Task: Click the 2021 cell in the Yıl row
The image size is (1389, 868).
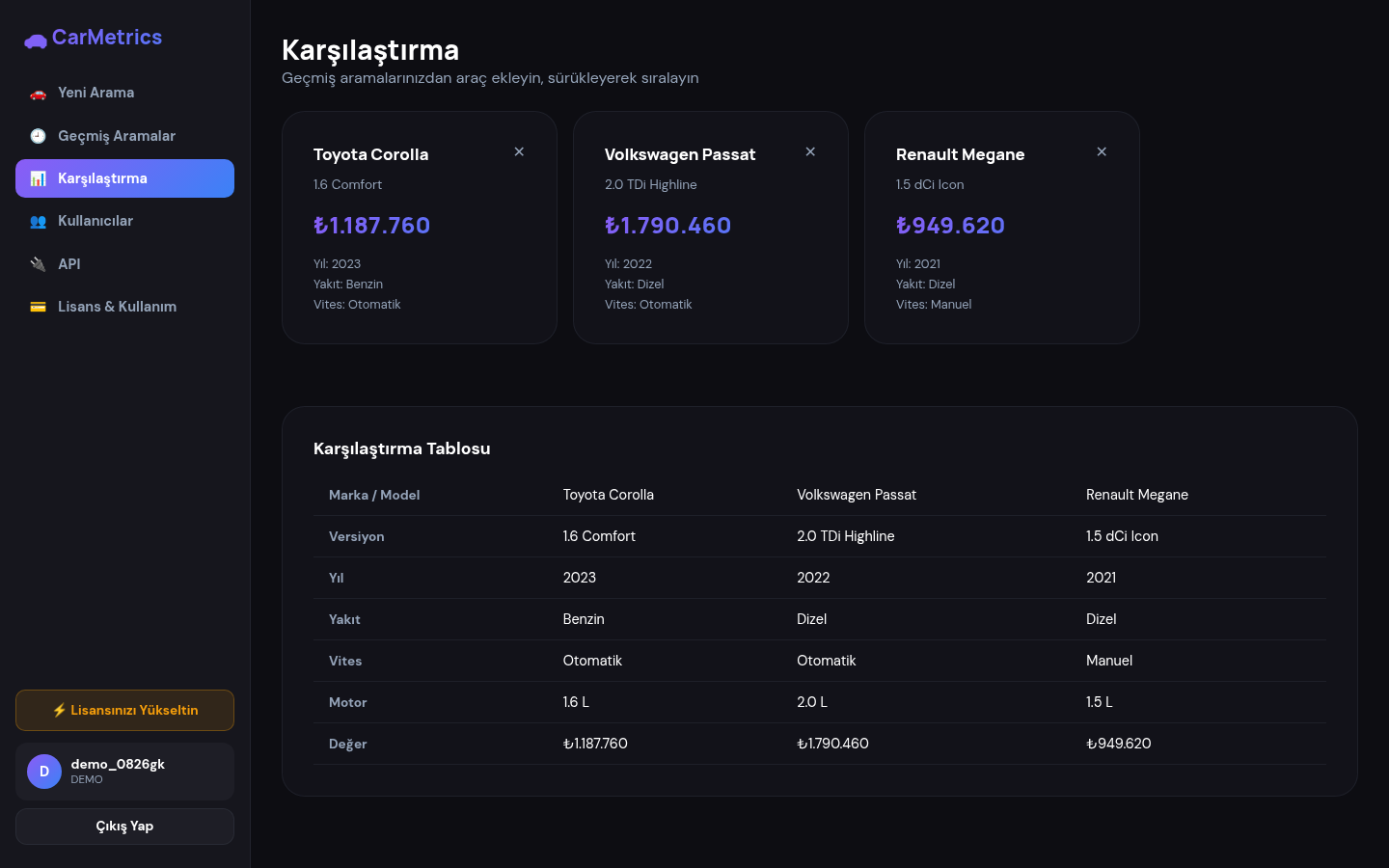Action: tap(1101, 578)
